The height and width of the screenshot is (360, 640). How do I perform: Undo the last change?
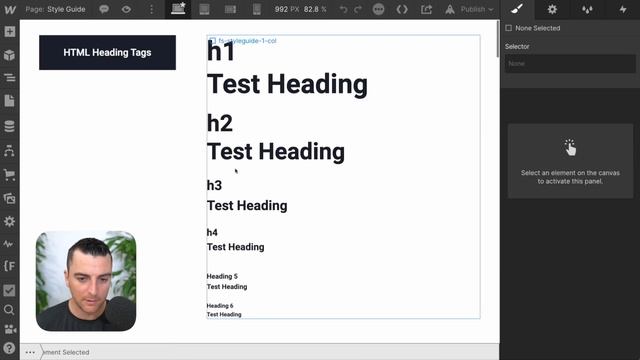click(343, 9)
